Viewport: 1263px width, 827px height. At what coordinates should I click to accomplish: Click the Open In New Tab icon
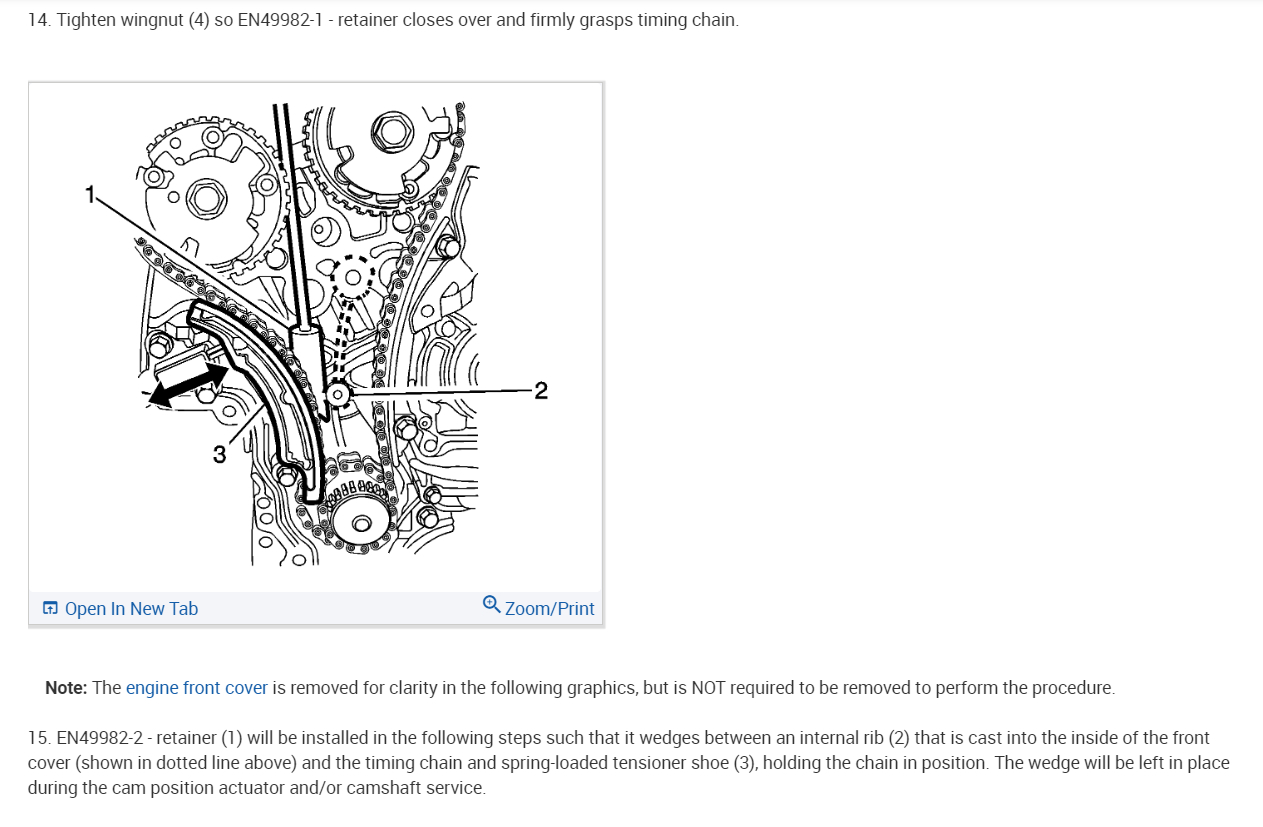click(x=50, y=608)
